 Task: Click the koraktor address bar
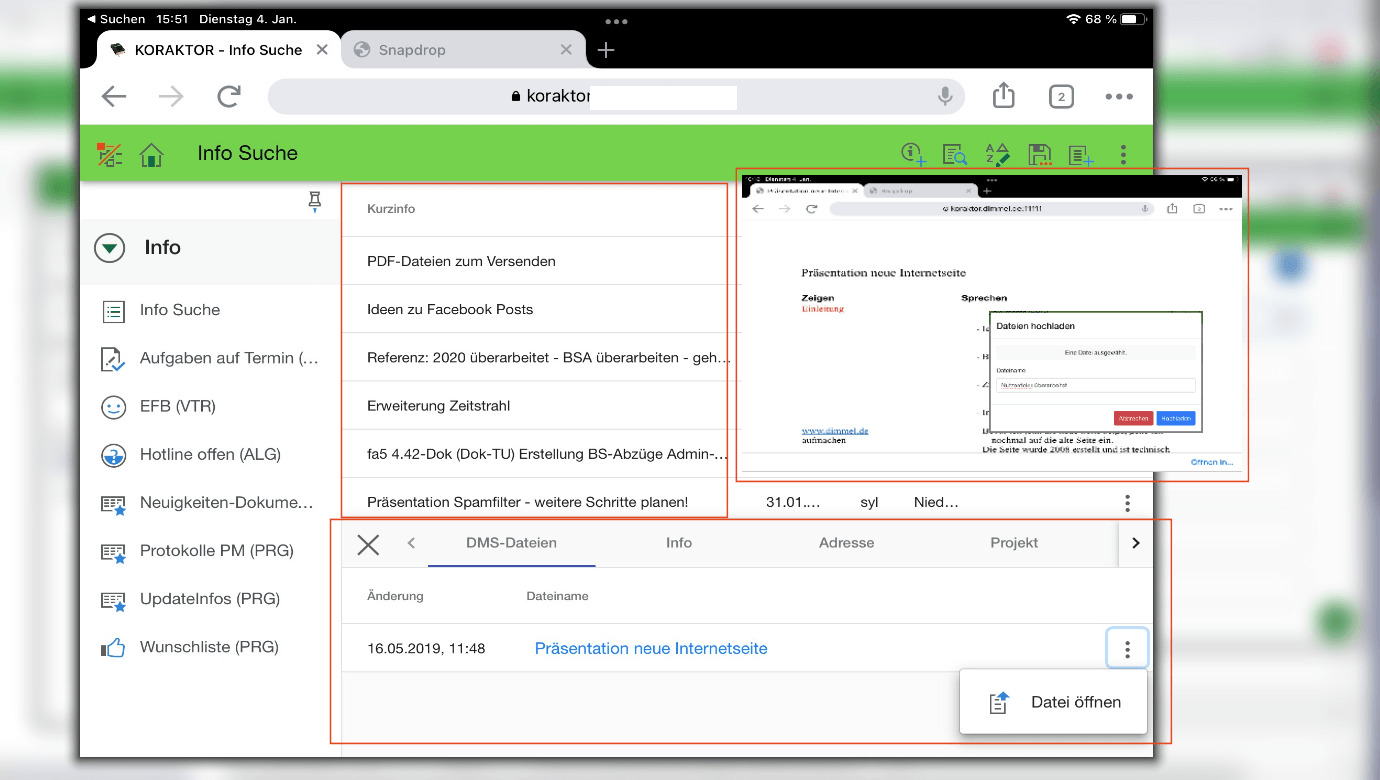pyautogui.click(x=620, y=97)
